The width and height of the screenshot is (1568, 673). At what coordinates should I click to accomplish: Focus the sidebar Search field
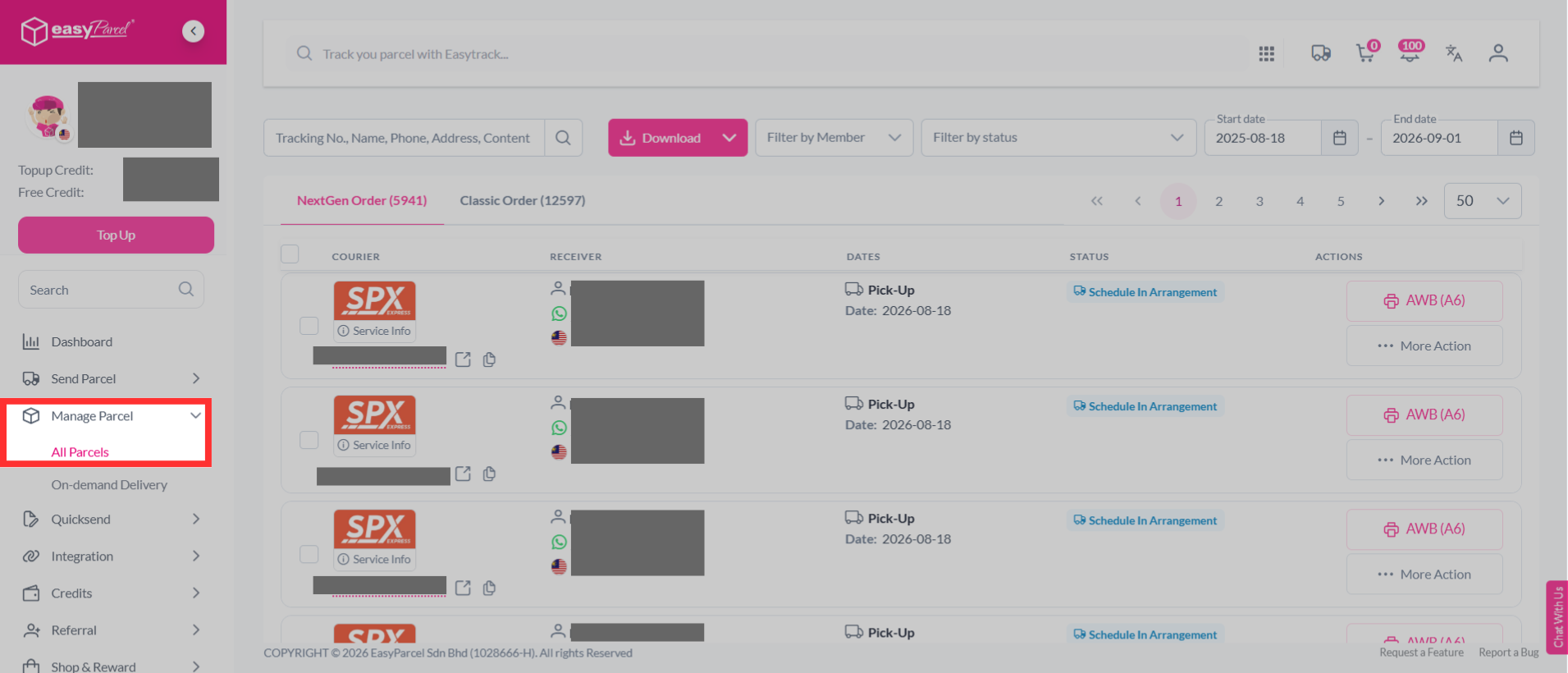pos(111,290)
